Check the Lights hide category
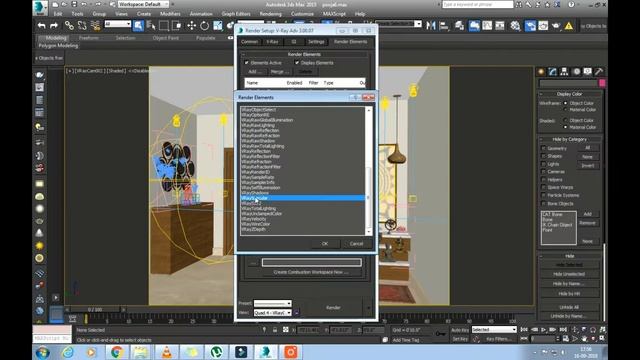Image resolution: width=640 pixels, height=360 pixels. point(543,164)
